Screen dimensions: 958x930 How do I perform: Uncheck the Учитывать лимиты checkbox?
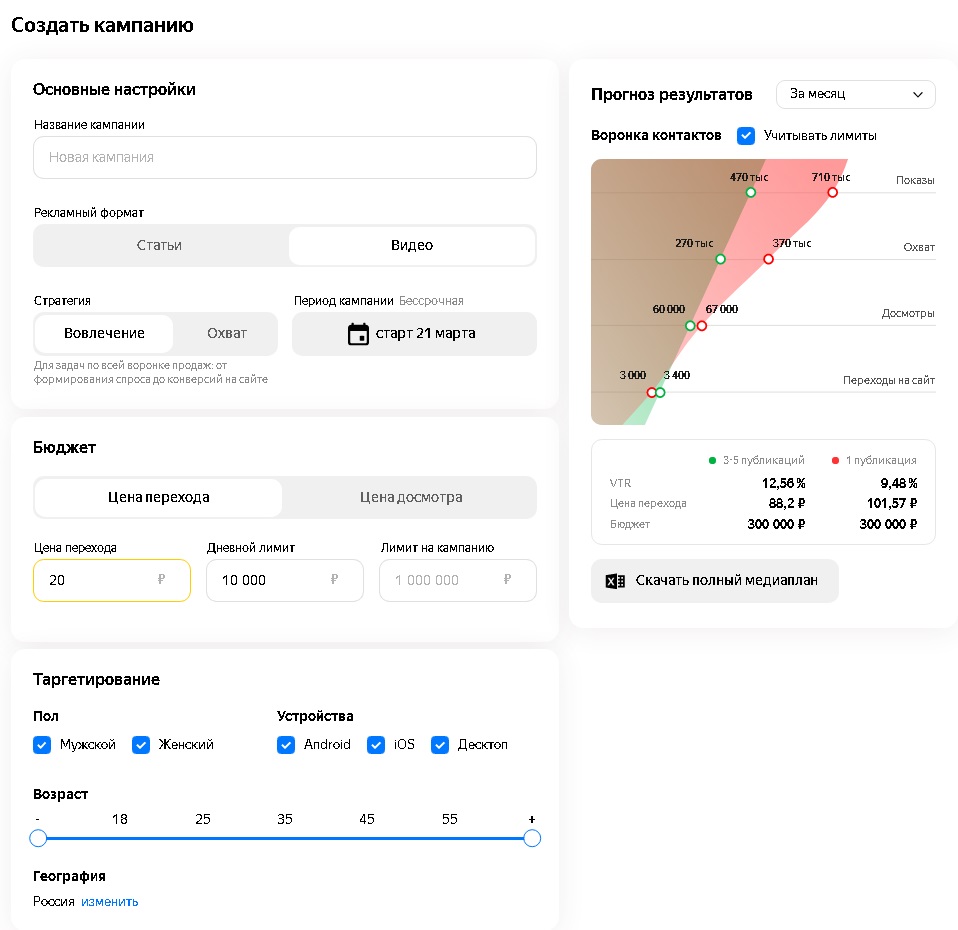746,135
